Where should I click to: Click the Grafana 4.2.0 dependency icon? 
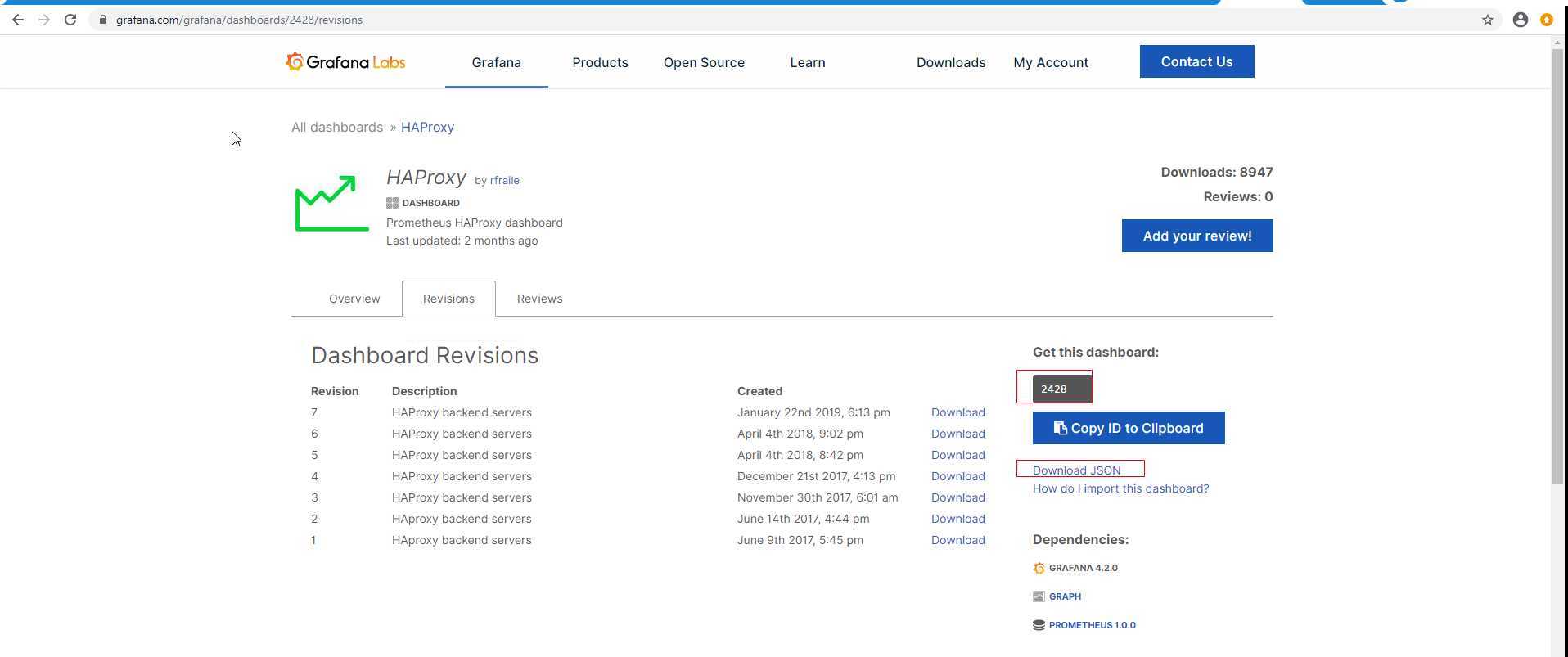1039,568
